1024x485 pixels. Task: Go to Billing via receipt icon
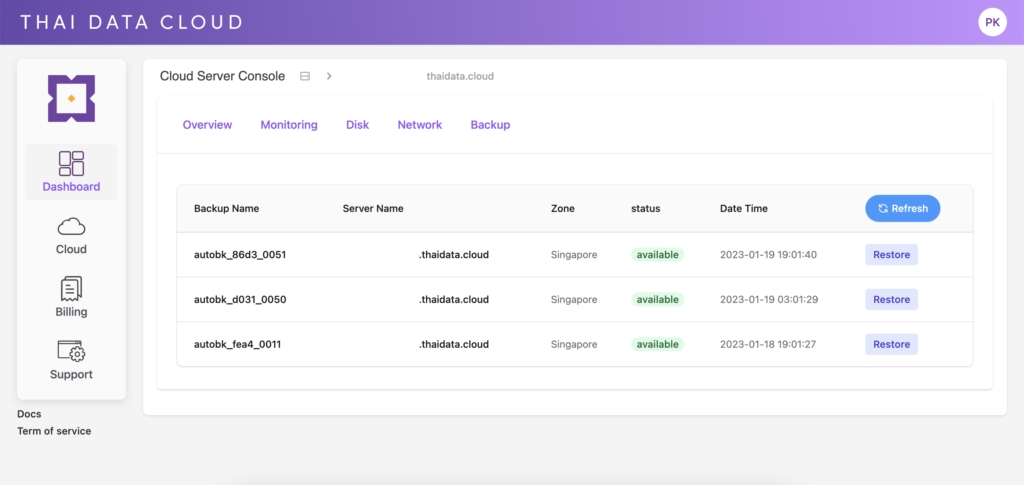pyautogui.click(x=71, y=289)
